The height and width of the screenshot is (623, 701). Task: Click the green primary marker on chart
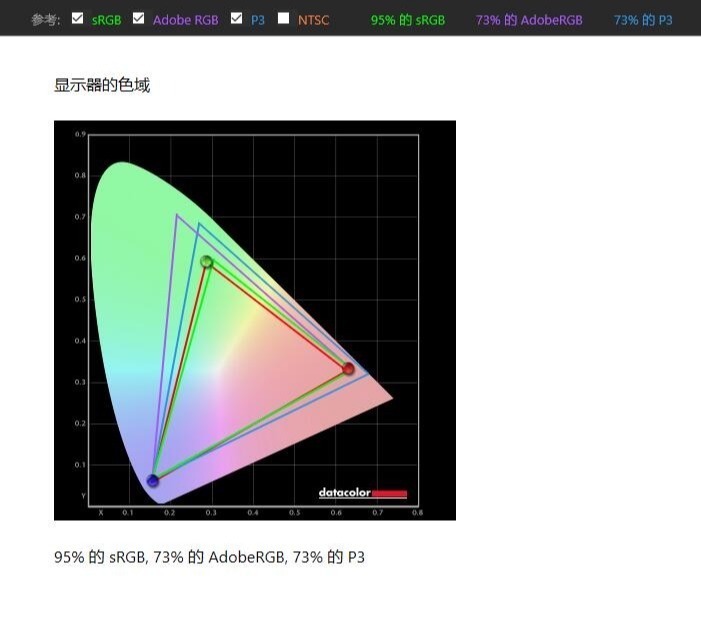[x=207, y=262]
